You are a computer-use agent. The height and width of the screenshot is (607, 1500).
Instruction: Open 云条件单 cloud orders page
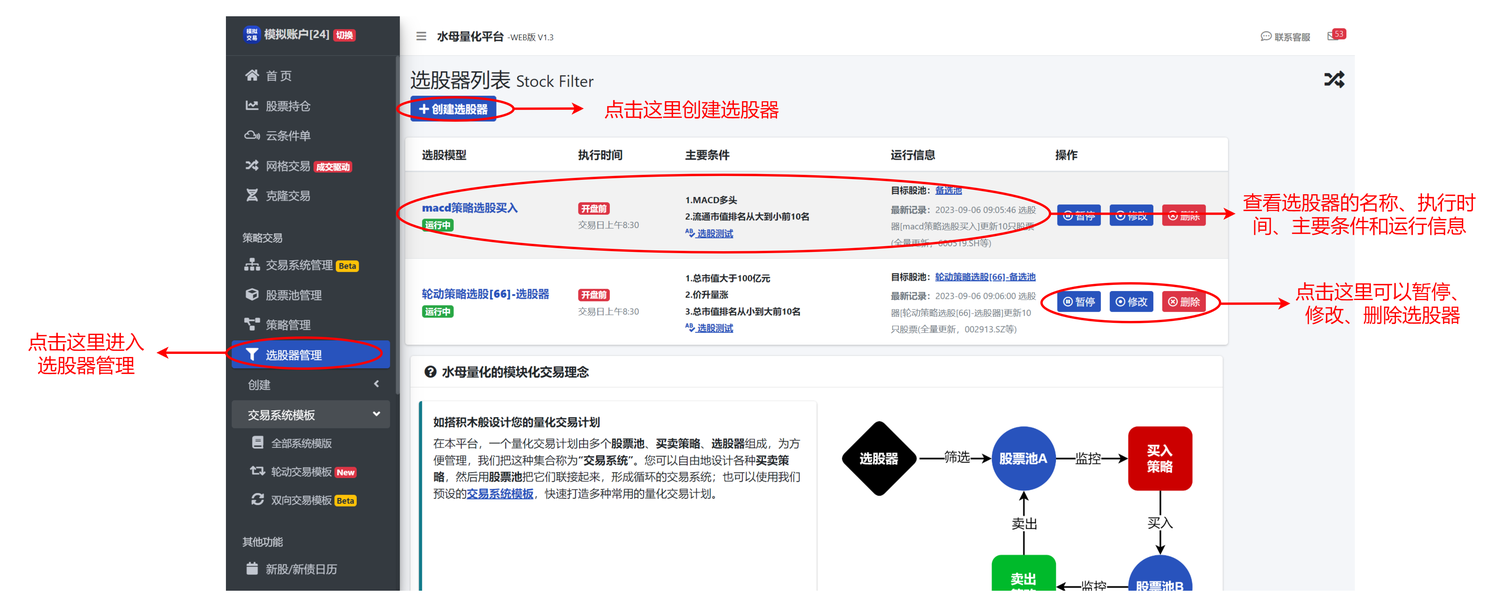click(287, 136)
